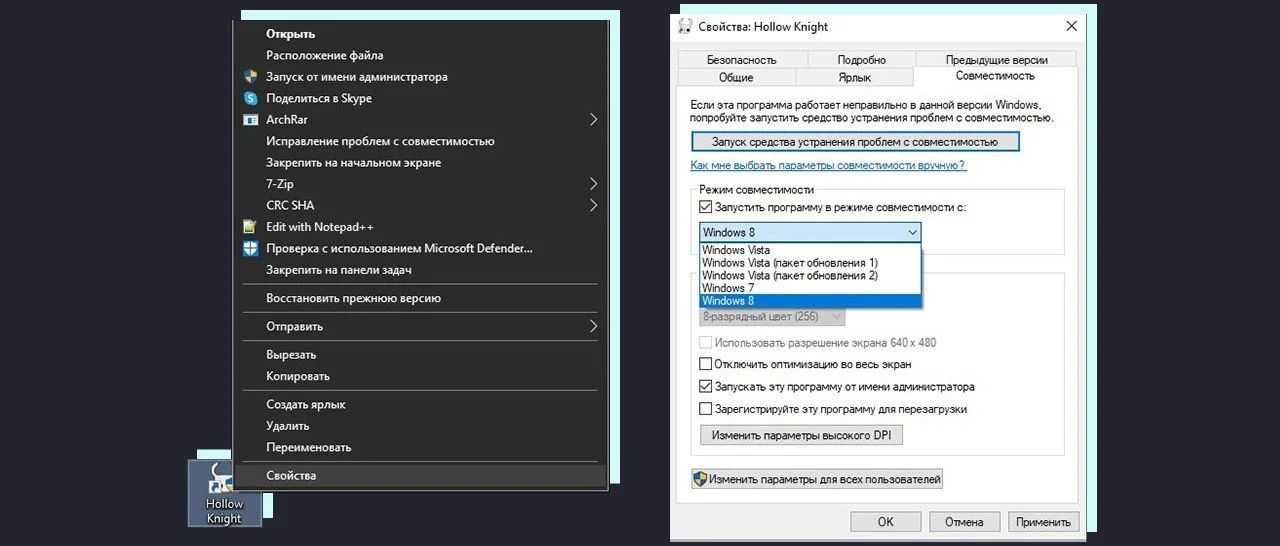
Task: Click the shield icon on Изменить параметры для всех пользователей
Action: [701, 479]
